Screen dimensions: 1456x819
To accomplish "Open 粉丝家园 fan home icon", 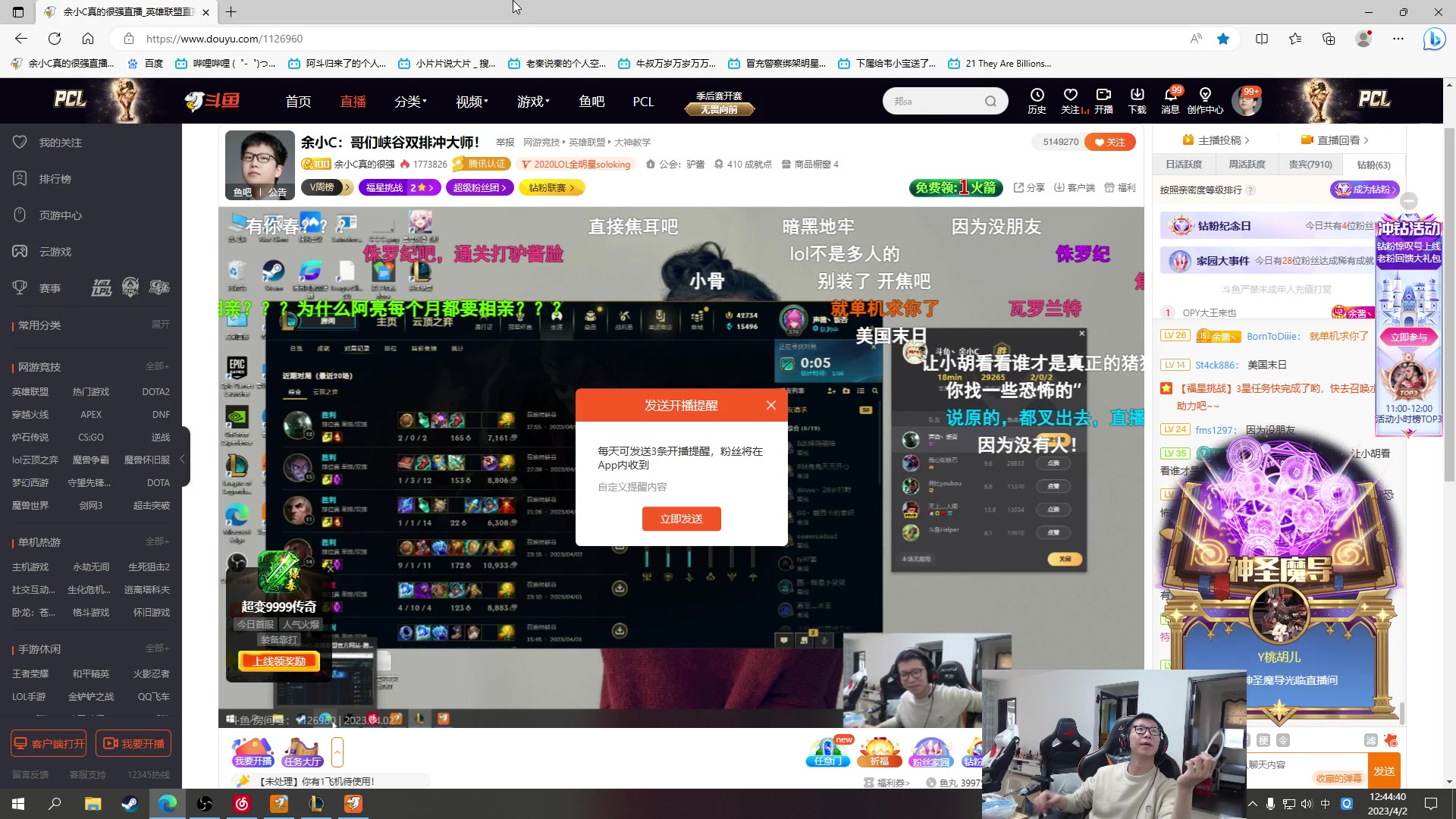I will 930,751.
